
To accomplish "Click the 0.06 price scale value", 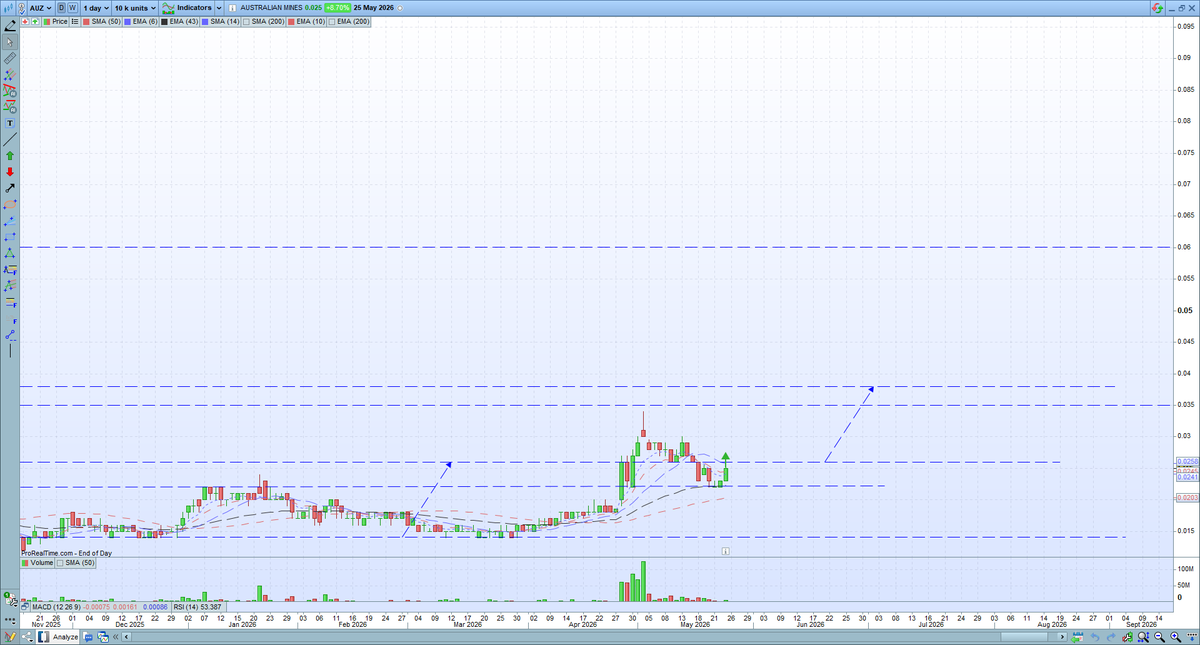I will [1183, 247].
